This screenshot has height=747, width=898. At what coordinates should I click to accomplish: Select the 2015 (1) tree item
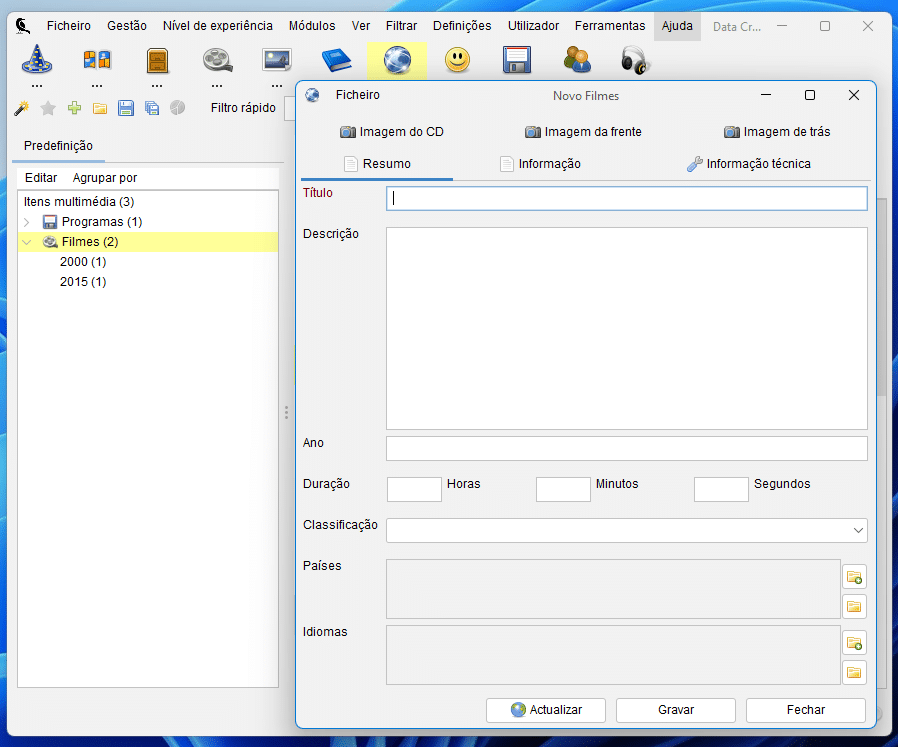pyautogui.click(x=83, y=282)
